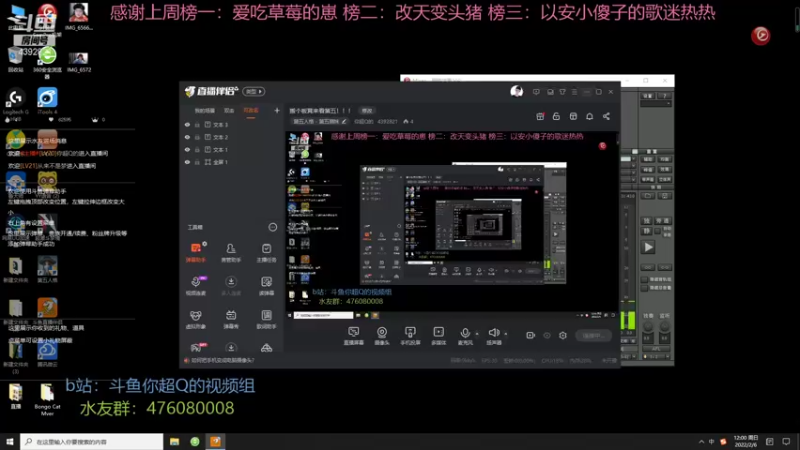Click the speaker icon in the bottom bar
This screenshot has height=450, width=800.
tap(493, 334)
